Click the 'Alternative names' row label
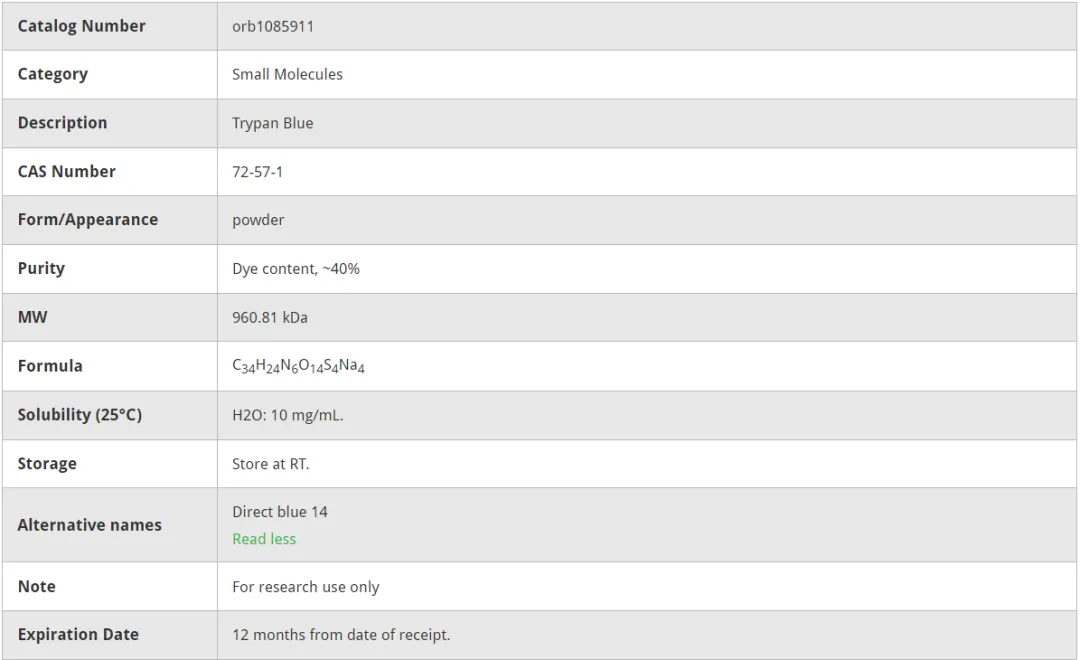 click(x=89, y=525)
